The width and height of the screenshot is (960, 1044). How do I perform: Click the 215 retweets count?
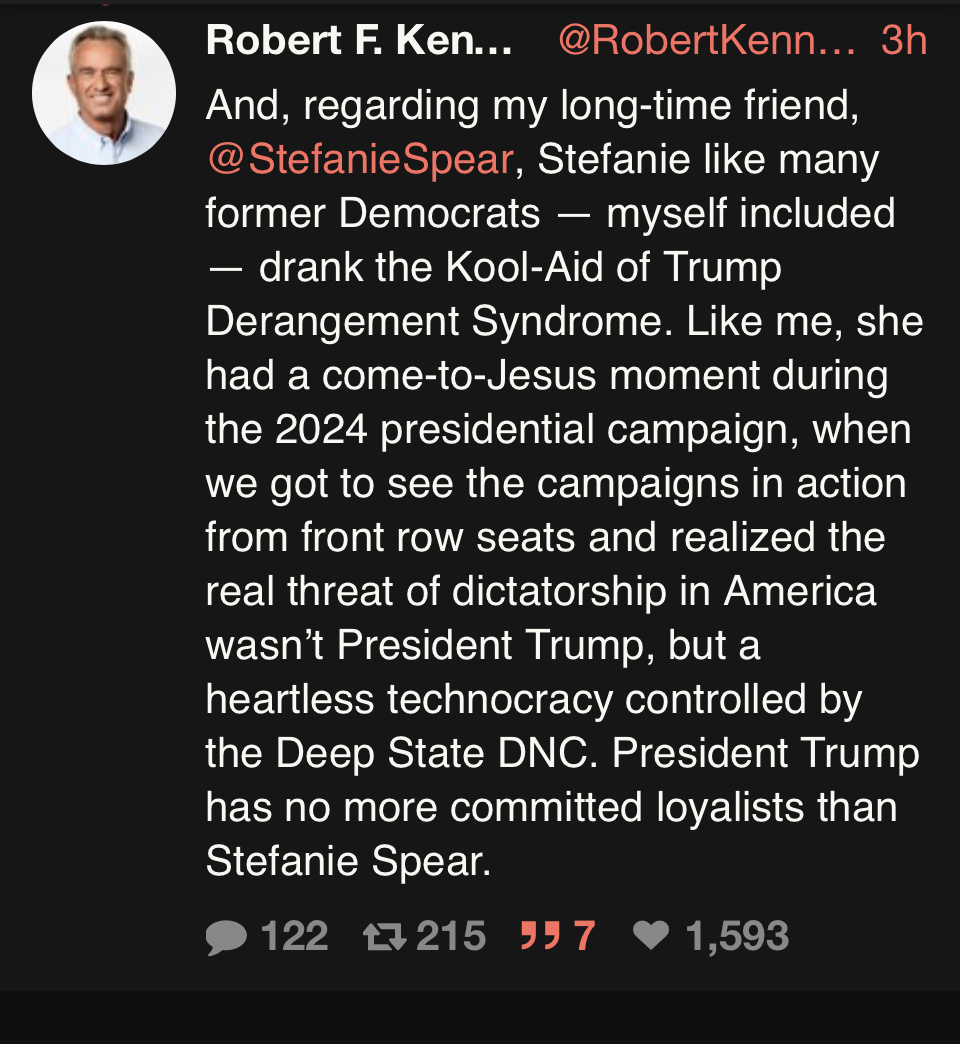click(451, 937)
